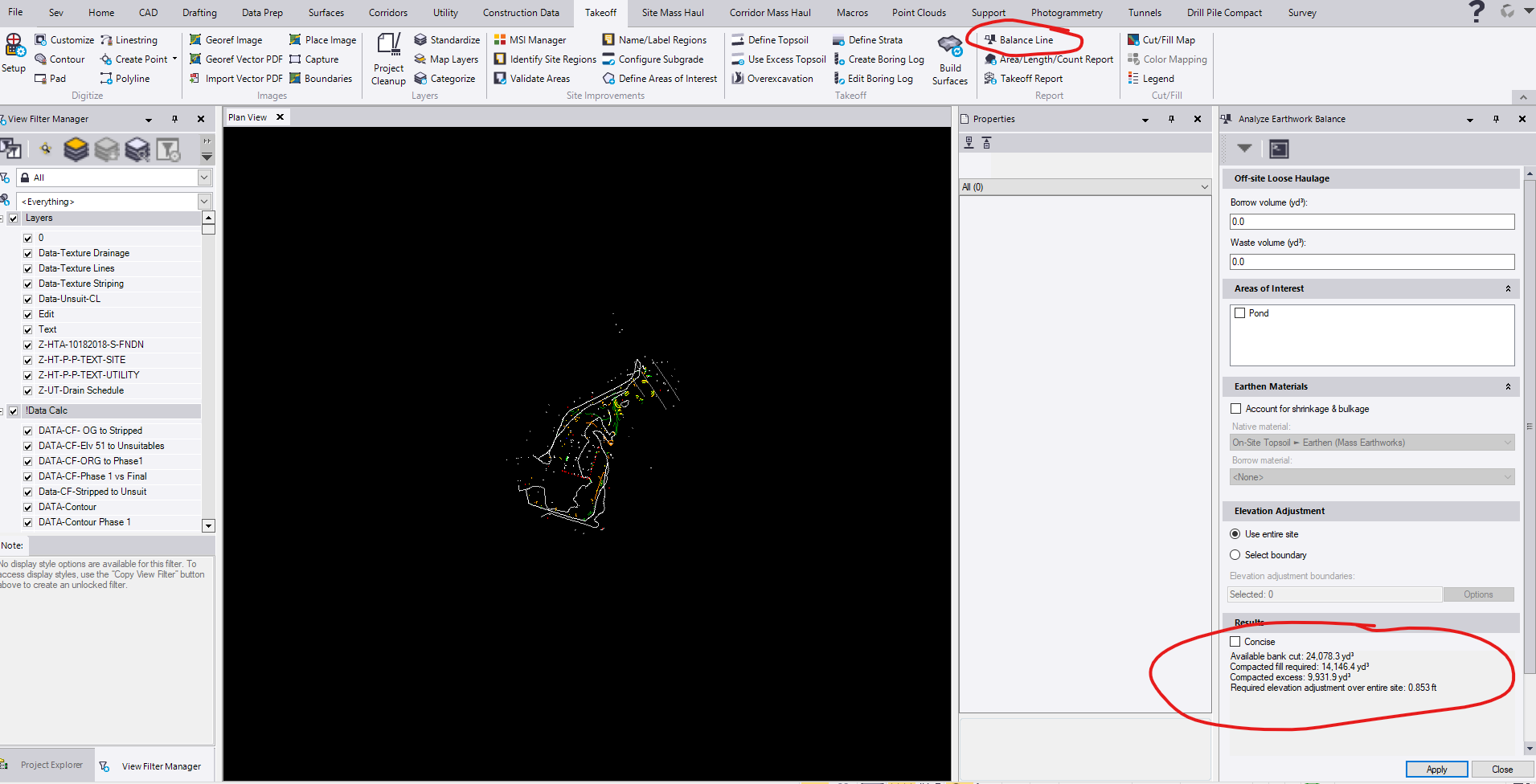Run the Validate Areas tool
Screen dimensions: 1536x784
pyautogui.click(x=539, y=78)
